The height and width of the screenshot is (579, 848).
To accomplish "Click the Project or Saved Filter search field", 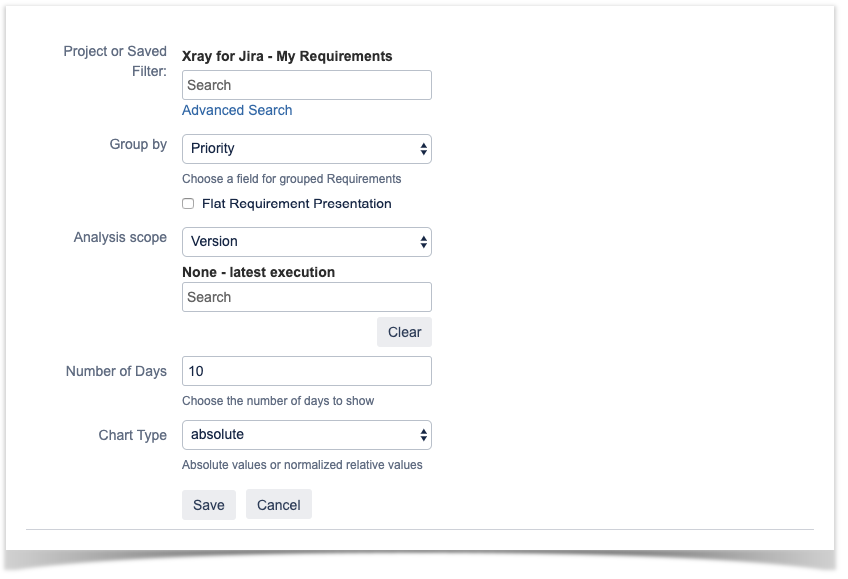I will click(x=307, y=85).
